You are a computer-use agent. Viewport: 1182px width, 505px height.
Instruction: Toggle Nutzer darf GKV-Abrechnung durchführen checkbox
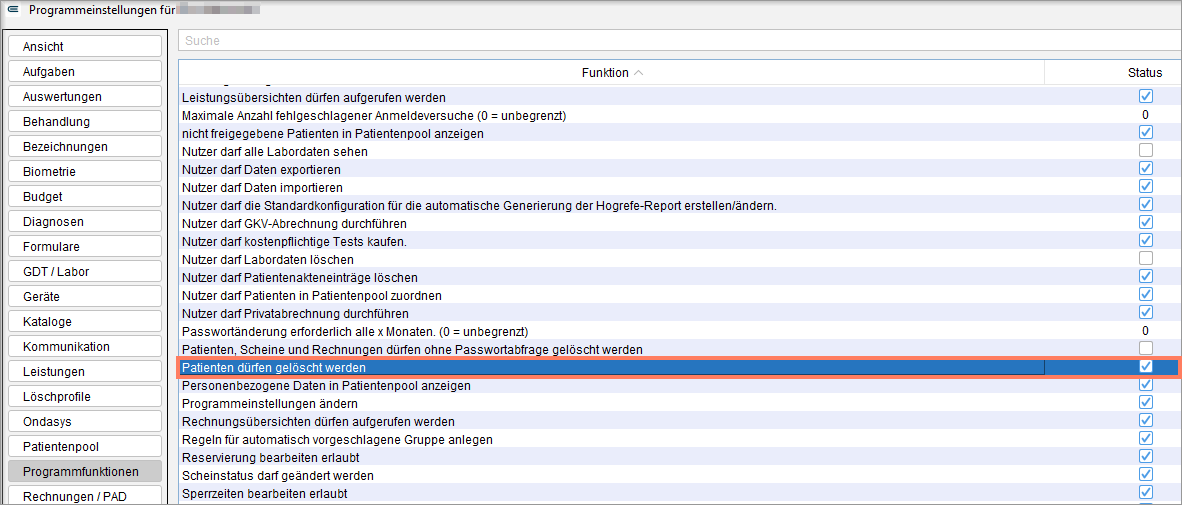pyautogui.click(x=1146, y=222)
